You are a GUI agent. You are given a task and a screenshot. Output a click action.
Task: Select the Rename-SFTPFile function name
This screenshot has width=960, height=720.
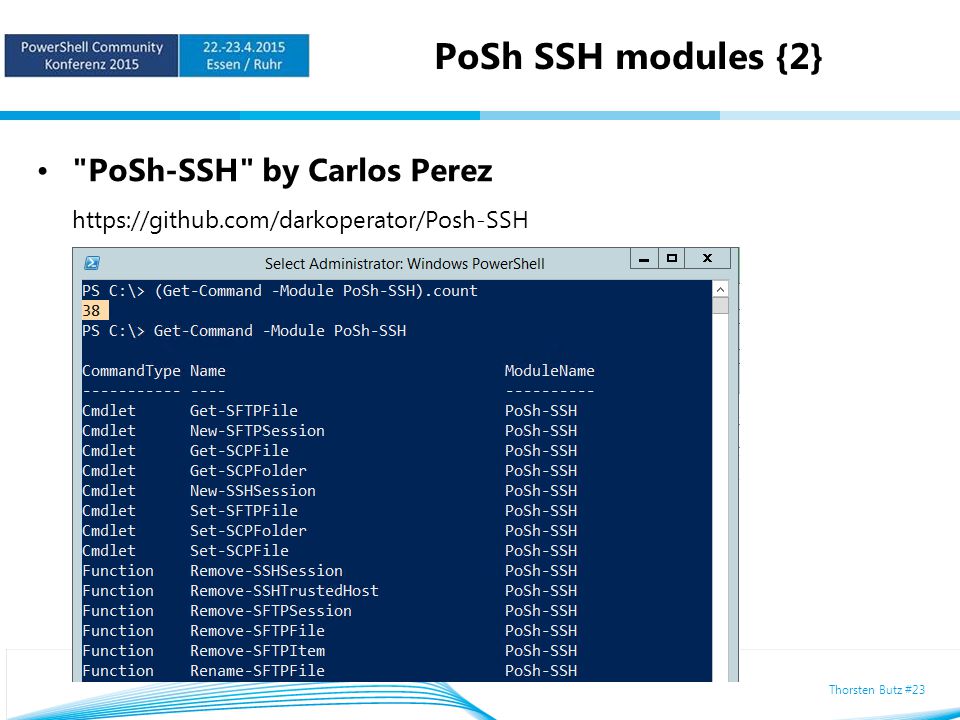click(257, 671)
